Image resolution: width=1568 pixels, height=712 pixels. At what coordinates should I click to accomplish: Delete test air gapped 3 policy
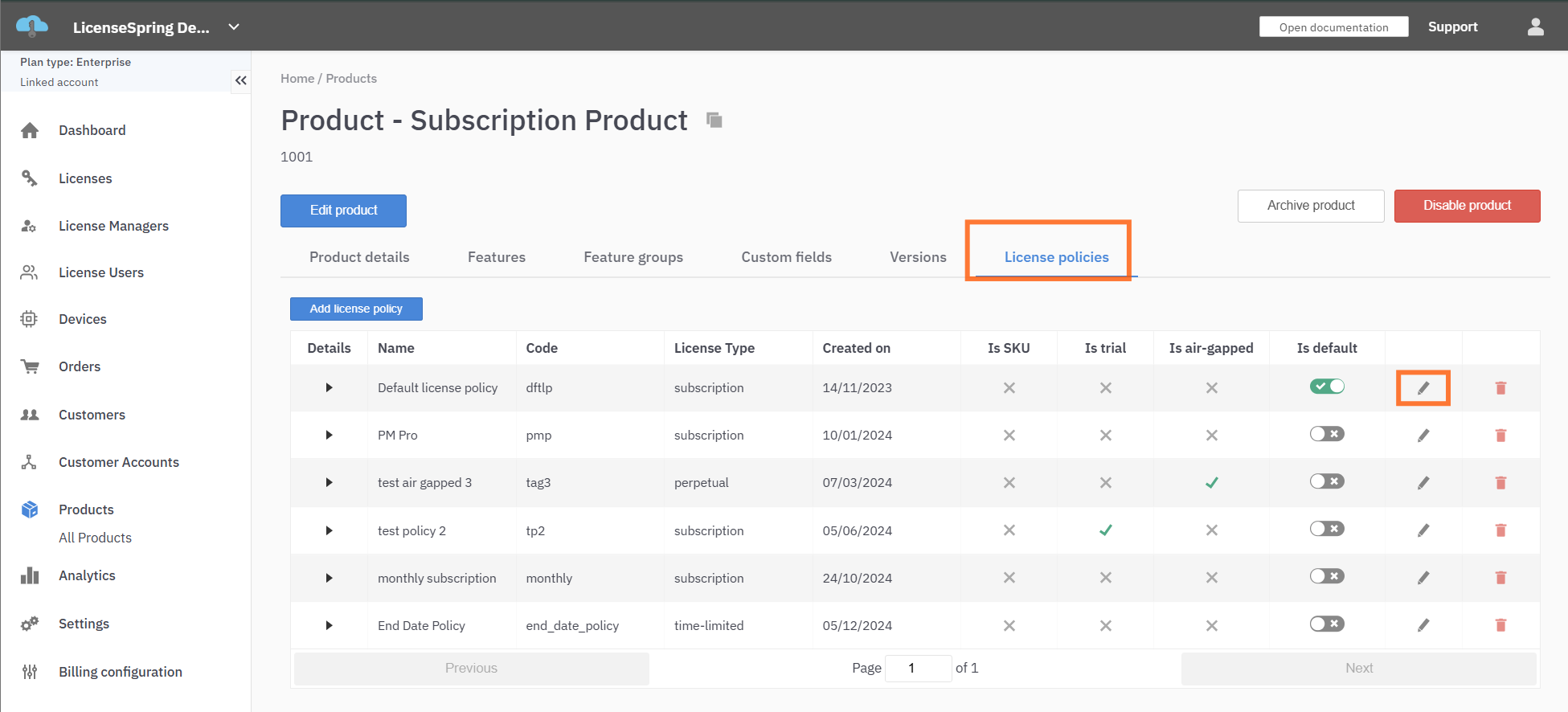coord(1500,483)
